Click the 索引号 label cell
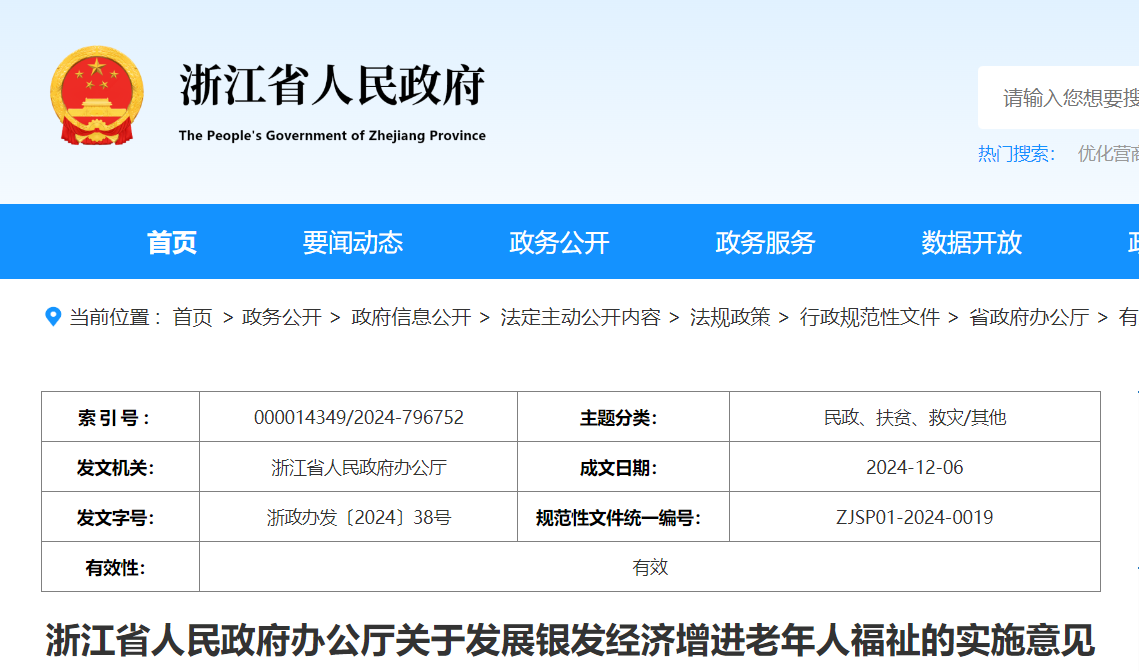This screenshot has width=1139, height=671. (x=121, y=417)
